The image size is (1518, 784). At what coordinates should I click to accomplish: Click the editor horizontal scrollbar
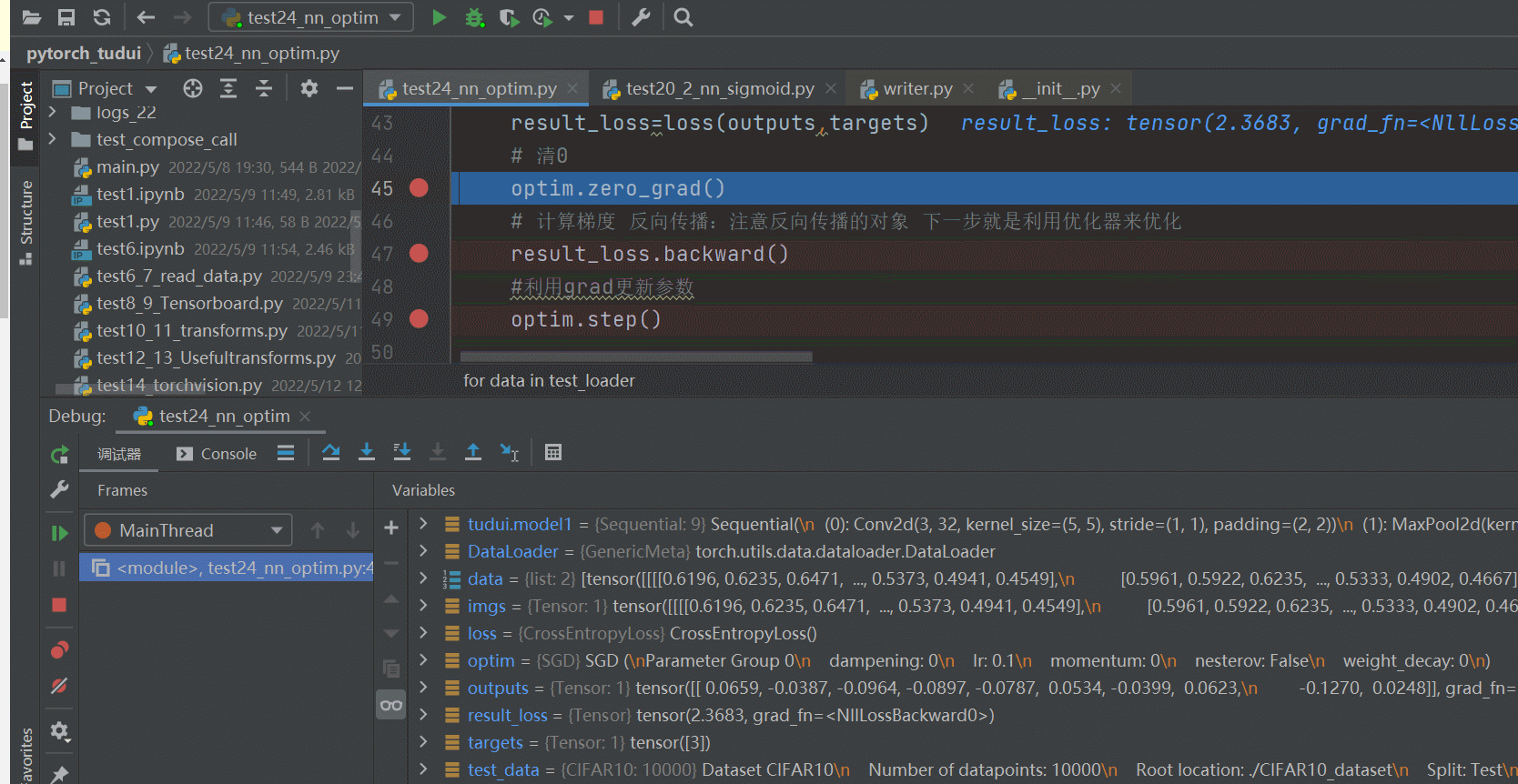[635, 357]
